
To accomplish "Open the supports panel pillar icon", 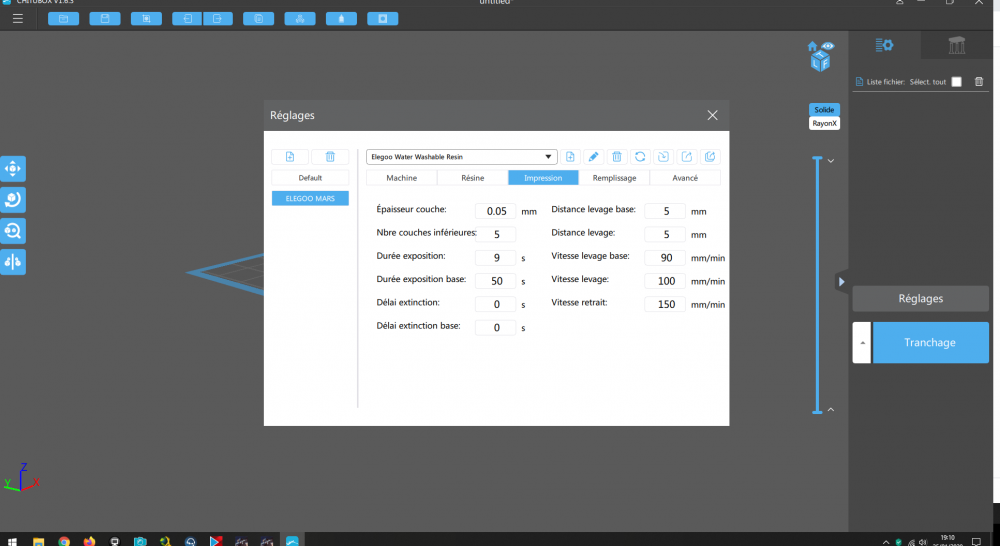I will (957, 45).
